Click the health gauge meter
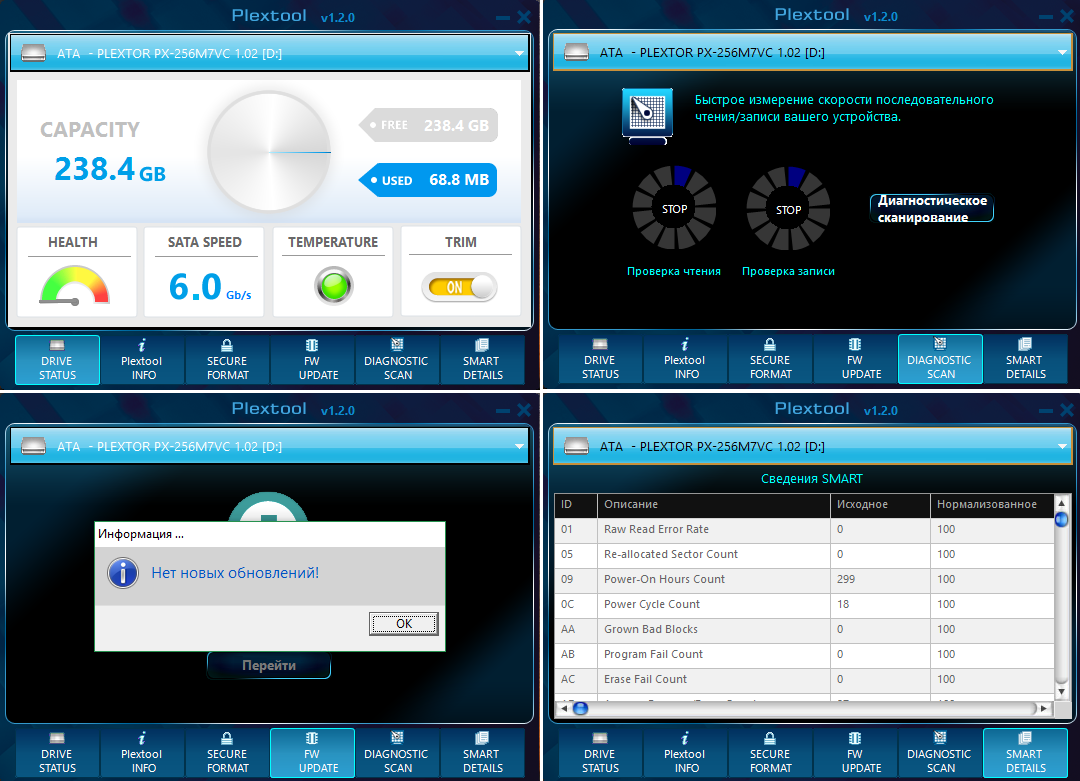 tap(74, 286)
